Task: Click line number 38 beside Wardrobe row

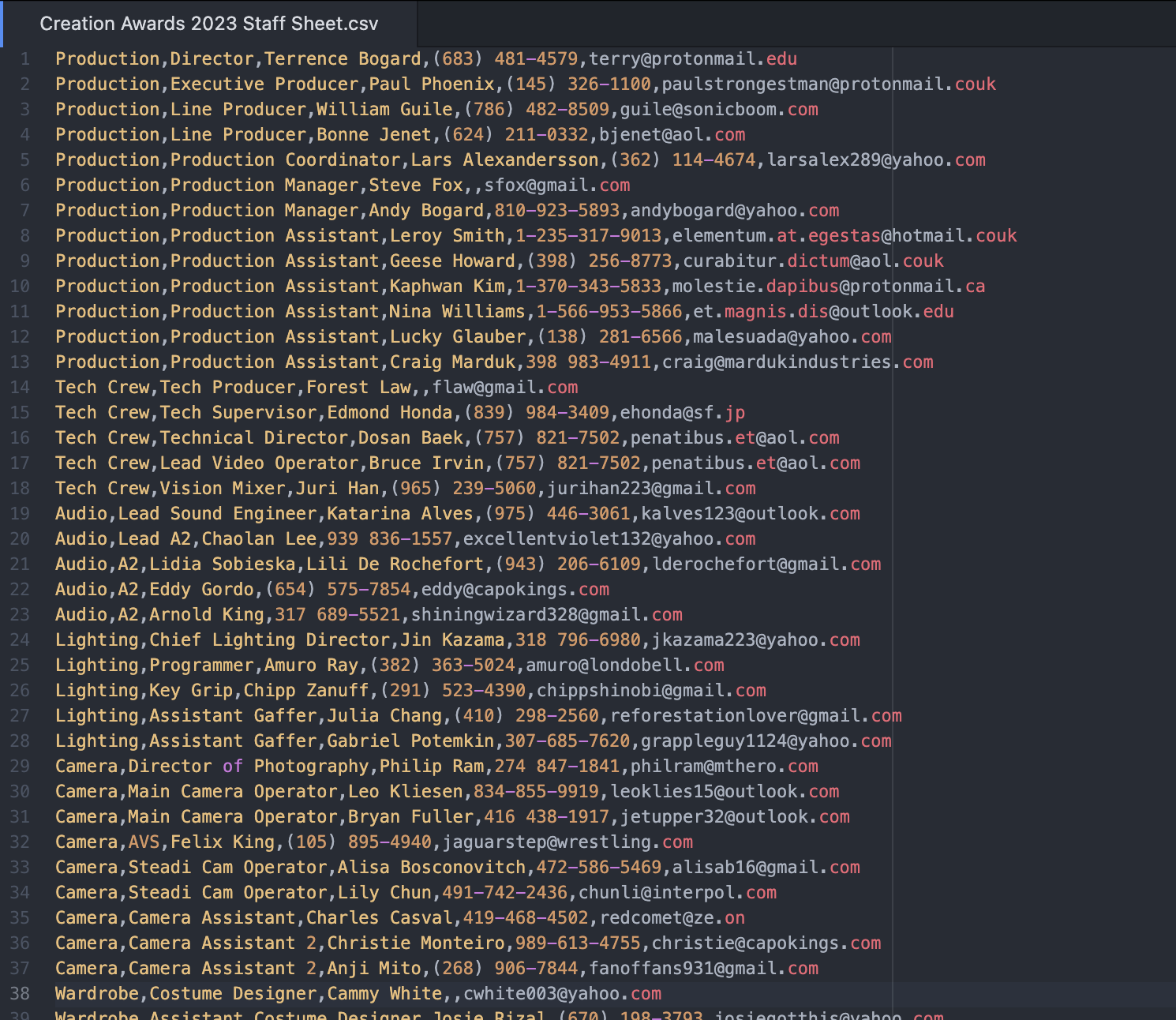Action: point(21,993)
